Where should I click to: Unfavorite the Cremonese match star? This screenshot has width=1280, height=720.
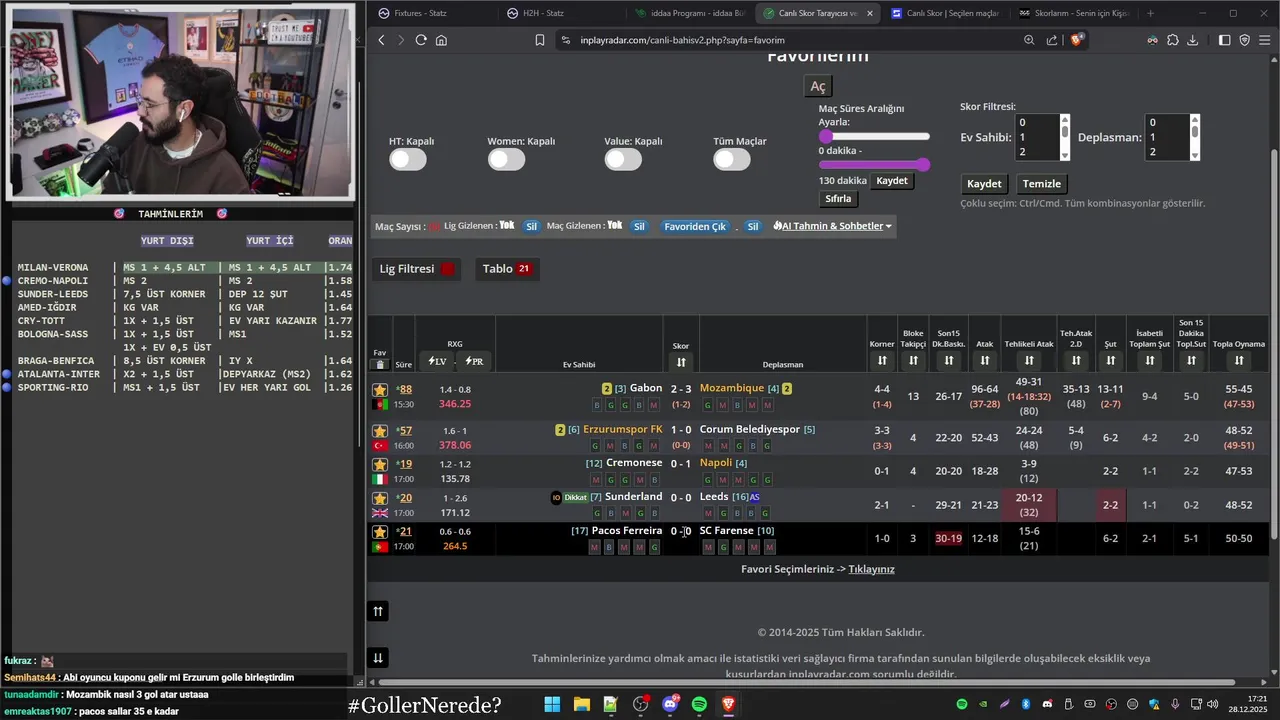[380, 464]
